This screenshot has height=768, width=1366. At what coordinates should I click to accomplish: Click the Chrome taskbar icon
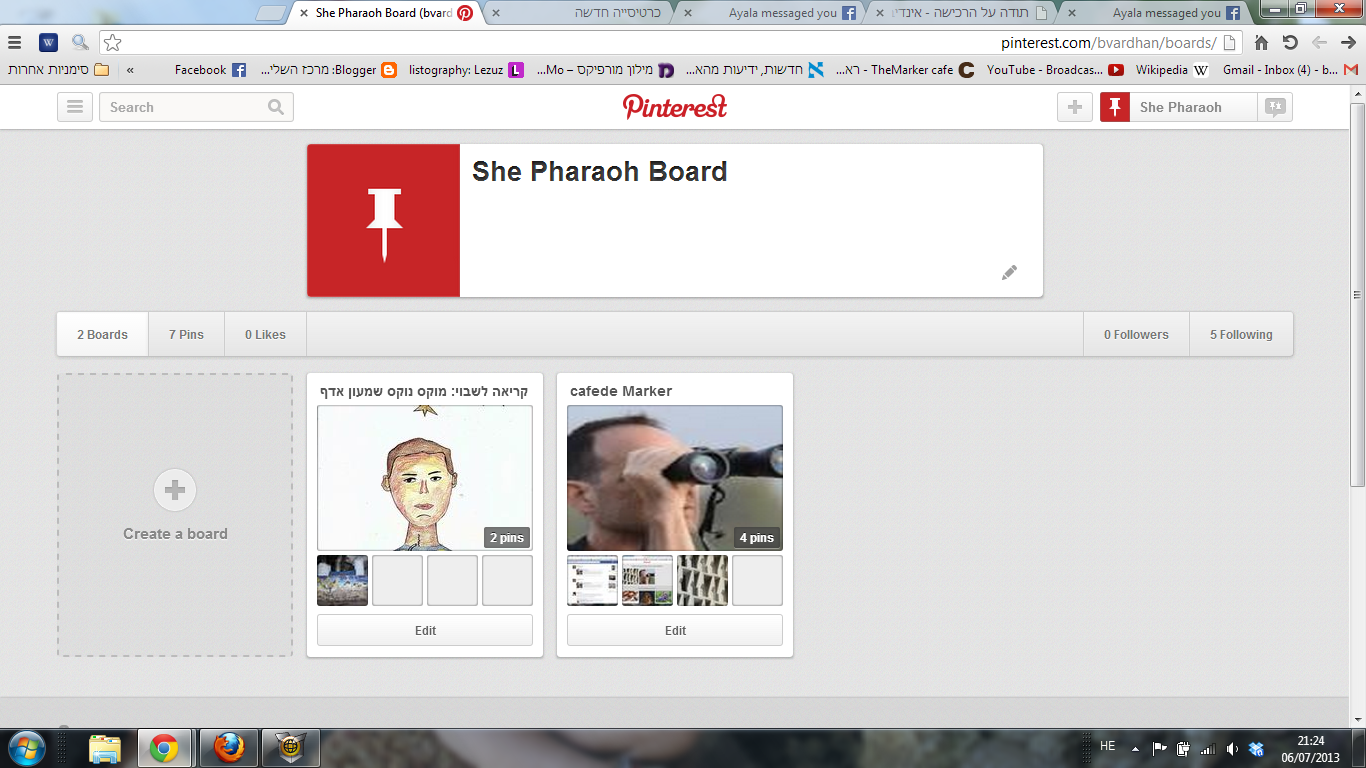click(x=165, y=748)
